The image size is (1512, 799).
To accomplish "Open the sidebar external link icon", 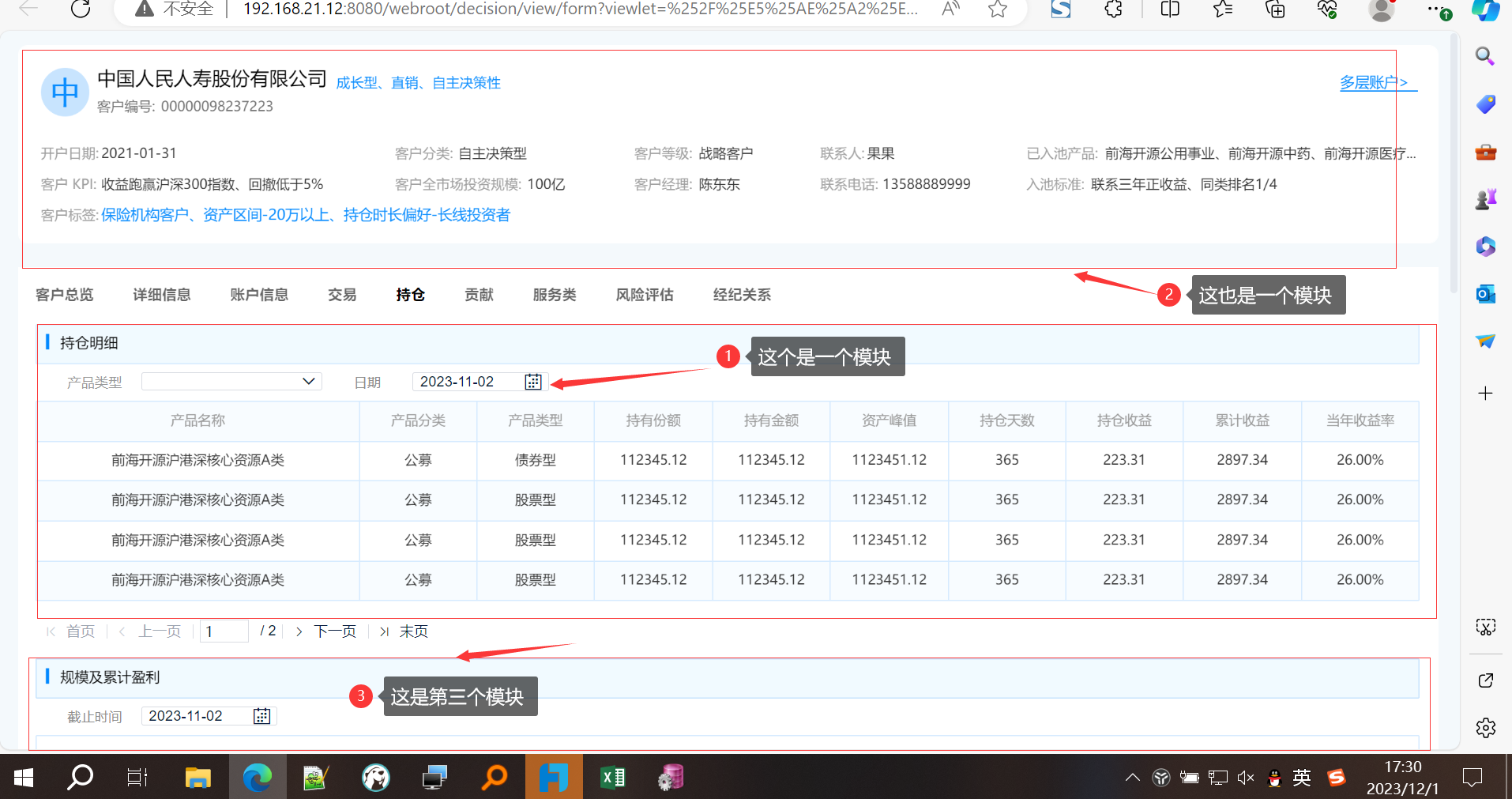I will [1485, 680].
